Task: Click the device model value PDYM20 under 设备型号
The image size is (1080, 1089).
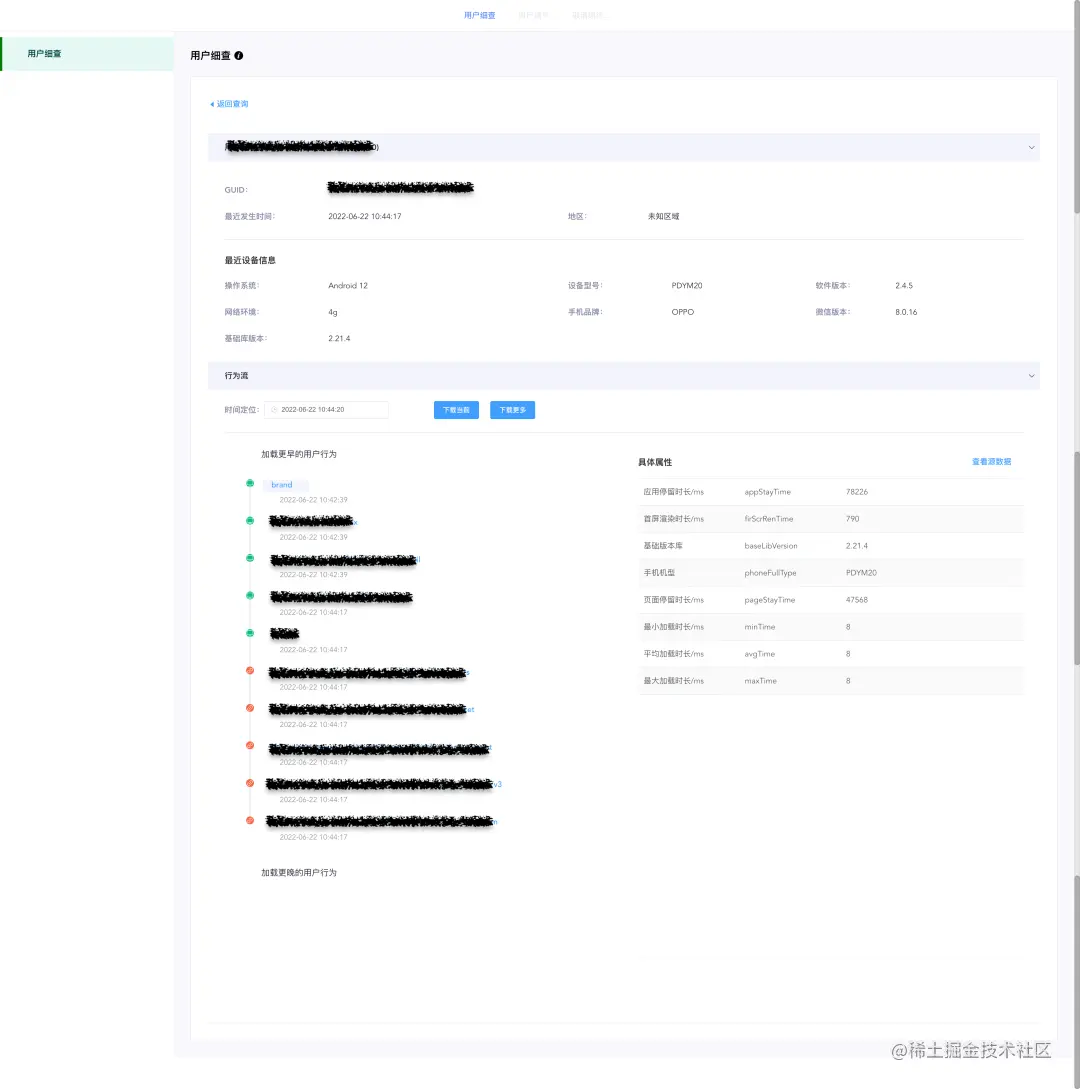Action: [x=687, y=285]
